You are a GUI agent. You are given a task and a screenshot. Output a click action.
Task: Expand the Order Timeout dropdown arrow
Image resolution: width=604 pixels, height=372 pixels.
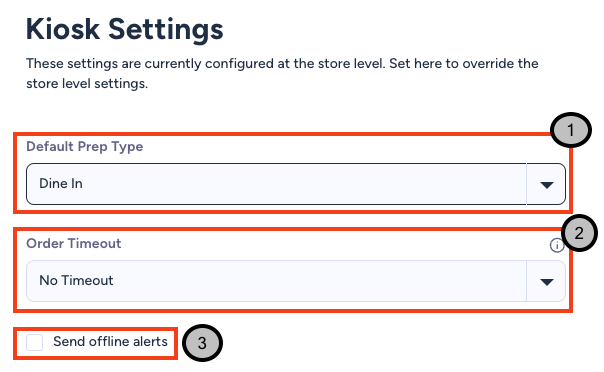coord(547,282)
